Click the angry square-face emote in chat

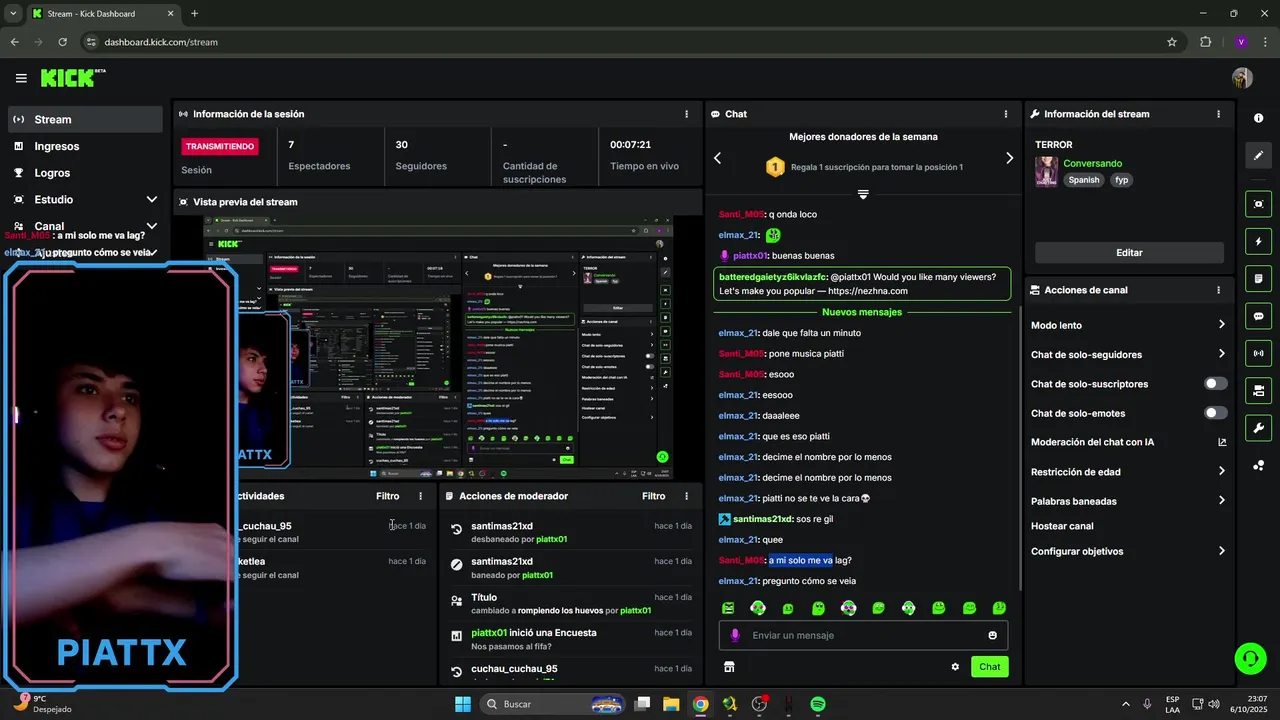coord(728,608)
